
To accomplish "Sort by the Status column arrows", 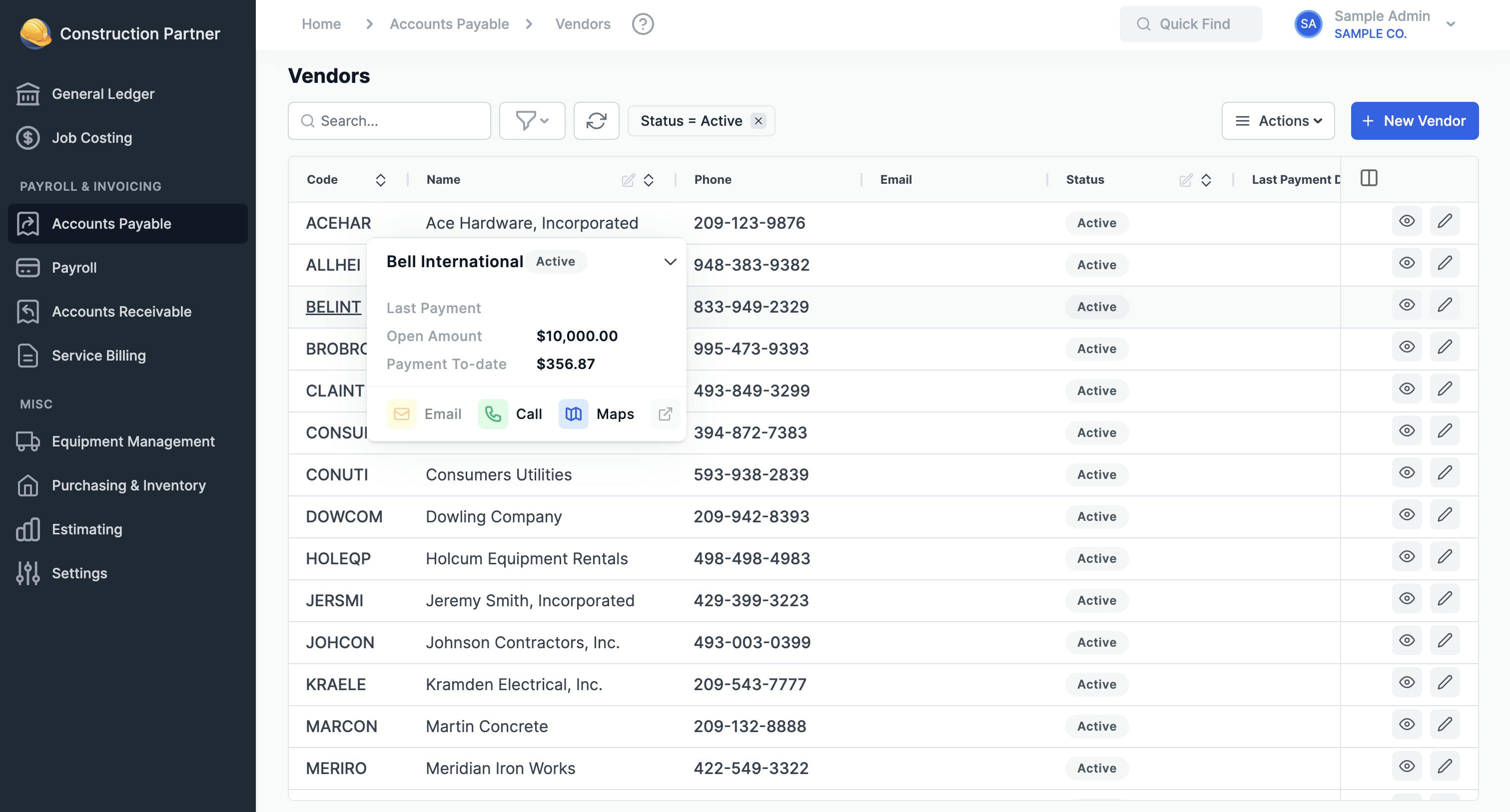I will [1206, 180].
